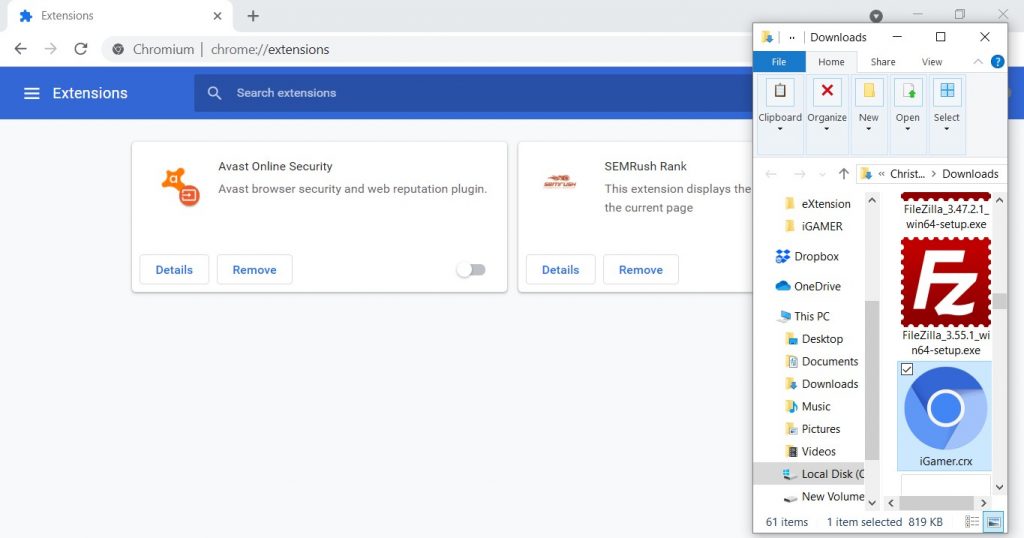
Task: Select the FileZilla_3.47.2.1_win64-setup.exe file name
Action: click(946, 217)
